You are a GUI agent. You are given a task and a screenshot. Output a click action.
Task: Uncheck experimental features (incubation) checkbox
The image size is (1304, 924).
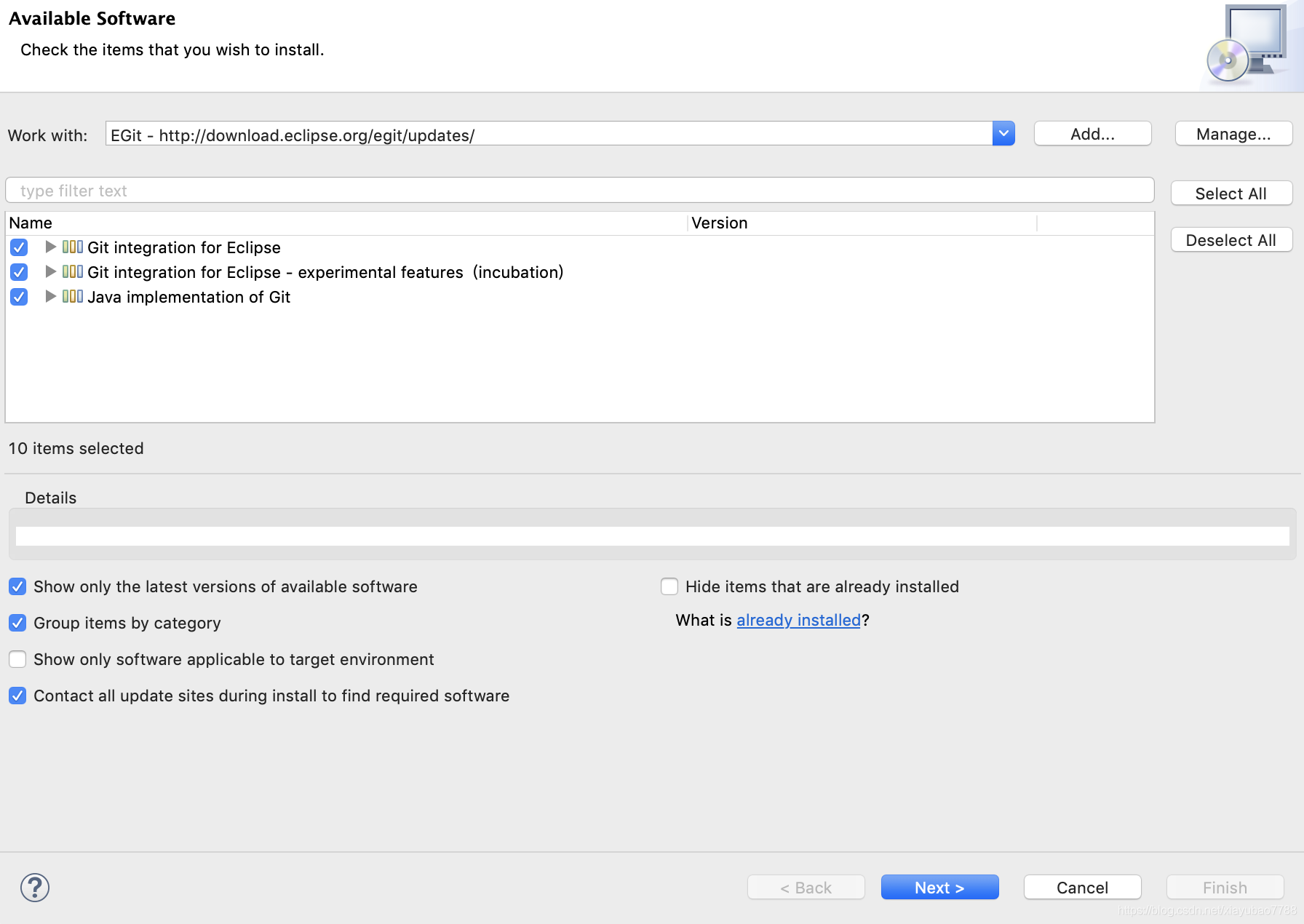(x=19, y=272)
